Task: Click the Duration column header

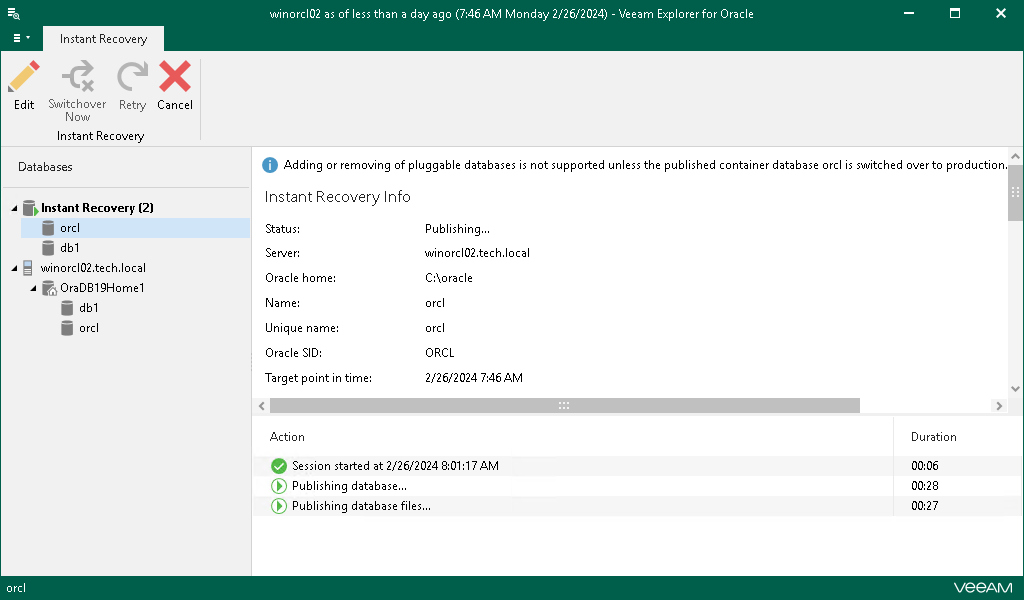Action: (933, 437)
